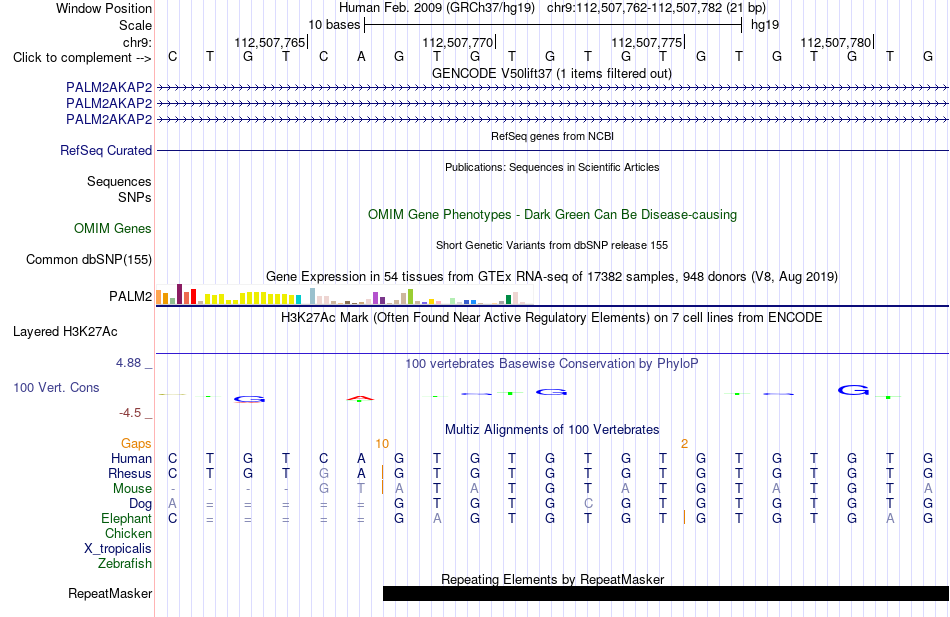Screen dimensions: 950x617
Task: Click the black RepeatMasker element bar
Action: click(666, 593)
